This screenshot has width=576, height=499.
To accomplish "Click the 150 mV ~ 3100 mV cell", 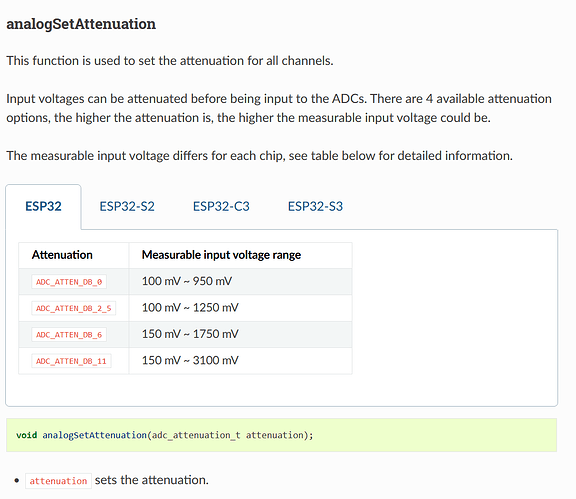I will point(240,361).
